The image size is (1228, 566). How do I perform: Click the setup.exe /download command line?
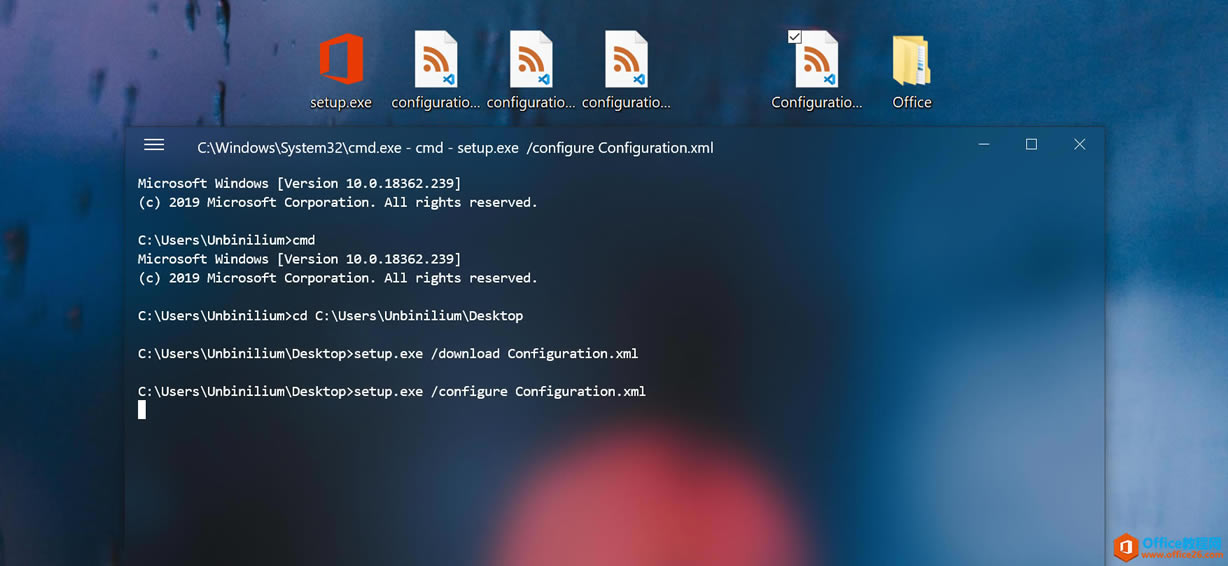pos(387,353)
